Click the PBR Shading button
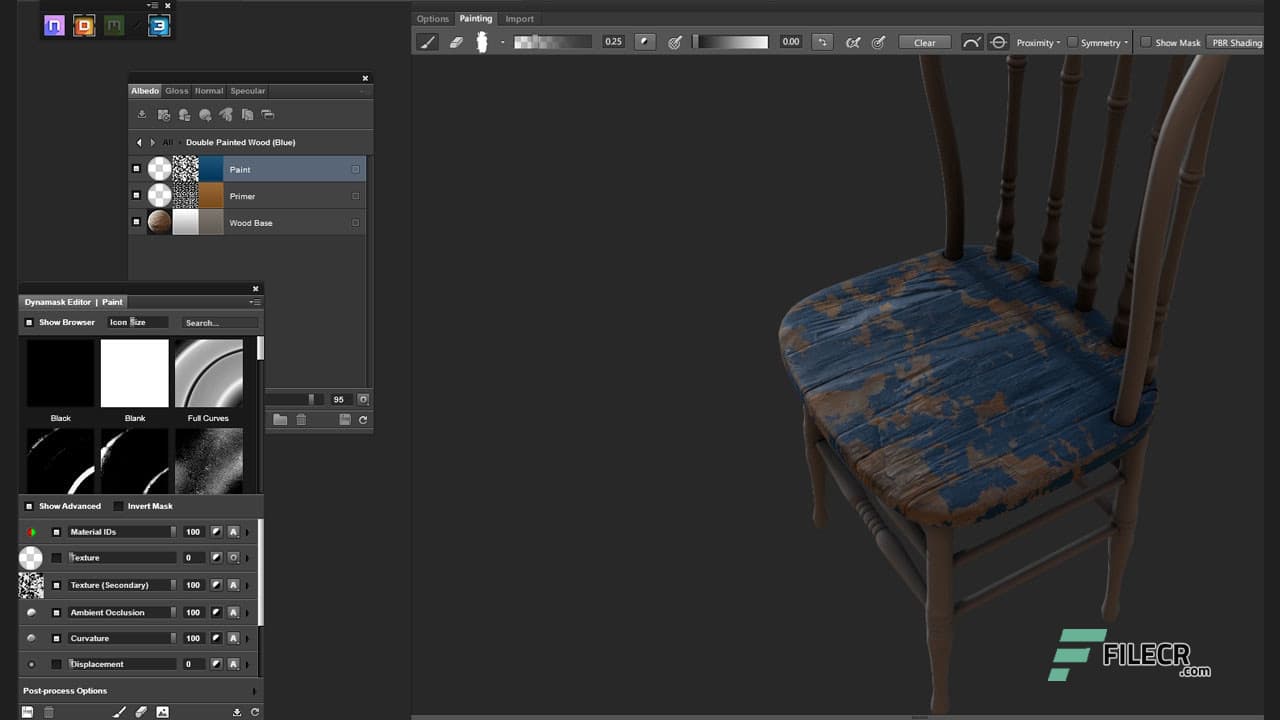Screen dimensions: 1280x720 (1237, 42)
